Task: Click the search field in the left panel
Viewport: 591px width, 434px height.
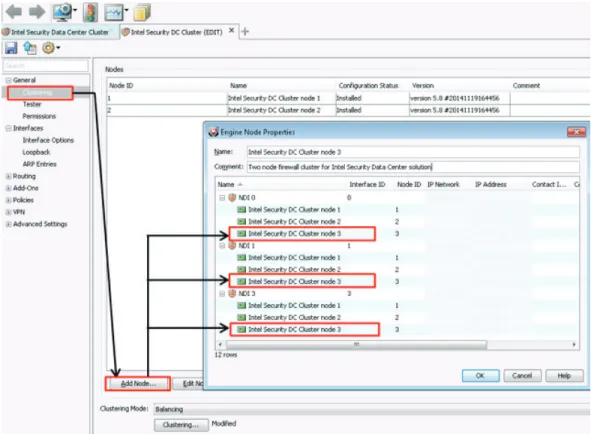Action: [x=45, y=66]
